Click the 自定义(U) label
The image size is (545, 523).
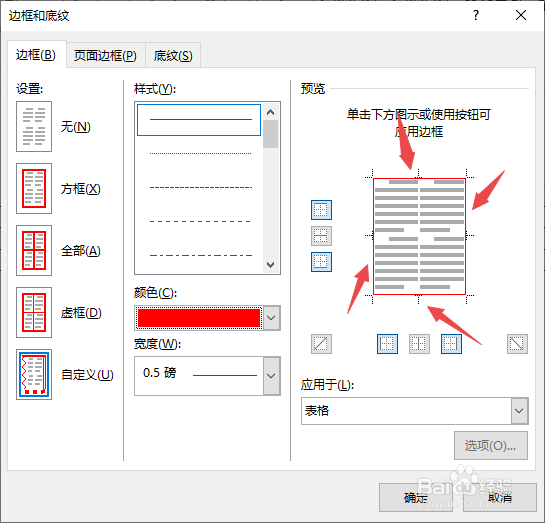[x=87, y=375]
